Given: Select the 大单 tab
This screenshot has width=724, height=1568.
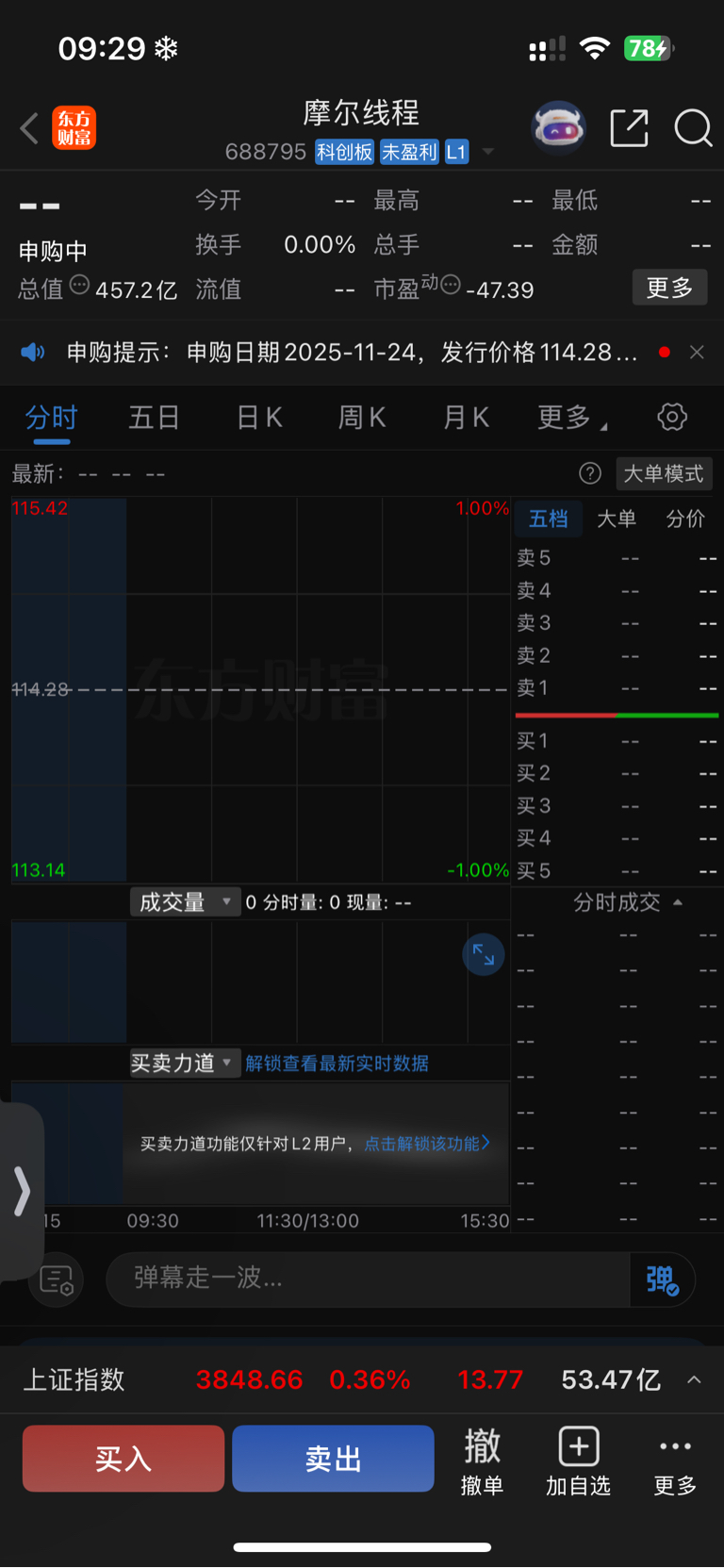Looking at the screenshot, I should [x=617, y=519].
